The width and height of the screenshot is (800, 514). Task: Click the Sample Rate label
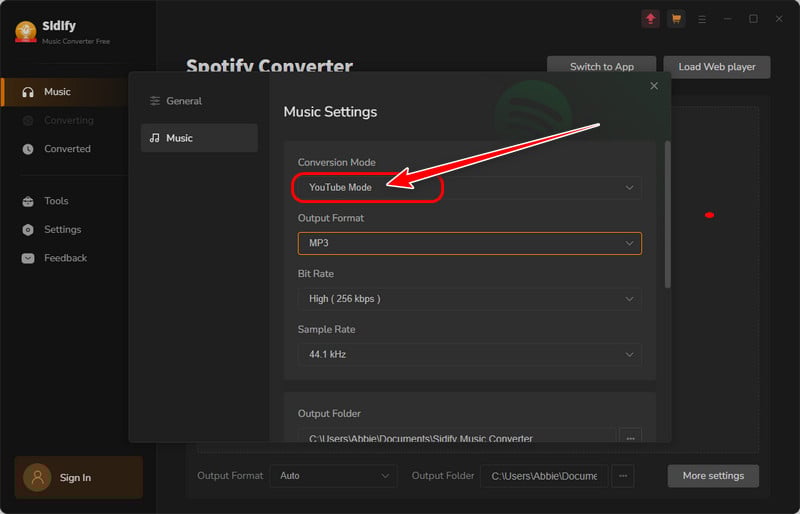(327, 329)
